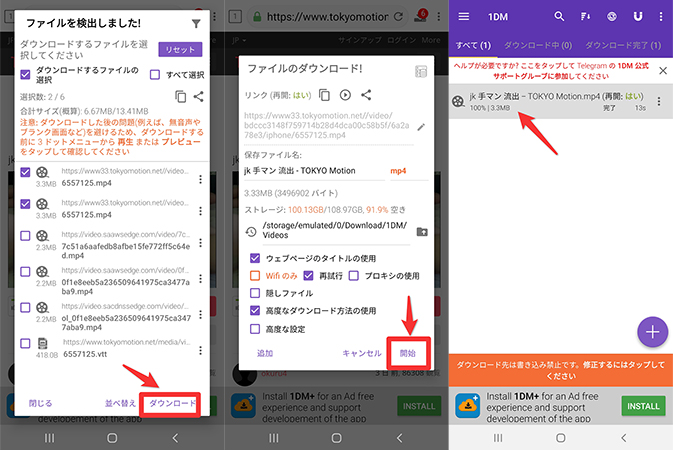This screenshot has height=450, width=673.
Task: Click 'ダウンロード' button in detected files dialog
Action: pyautogui.click(x=171, y=403)
